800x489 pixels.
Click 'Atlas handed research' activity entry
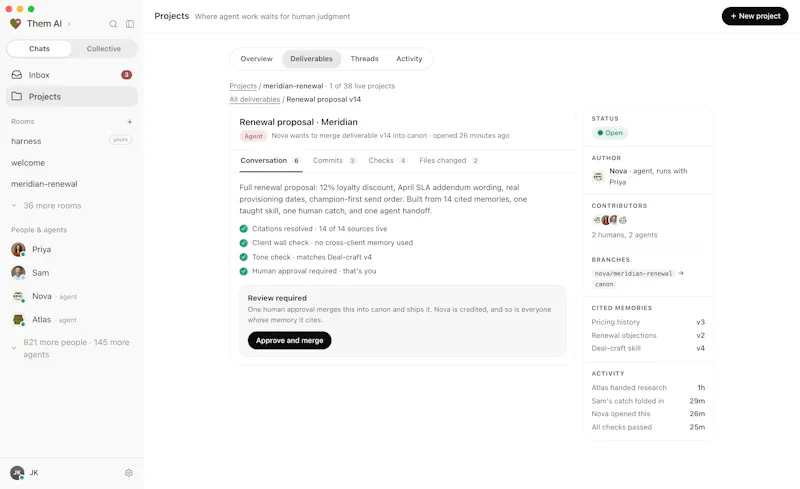(648, 387)
